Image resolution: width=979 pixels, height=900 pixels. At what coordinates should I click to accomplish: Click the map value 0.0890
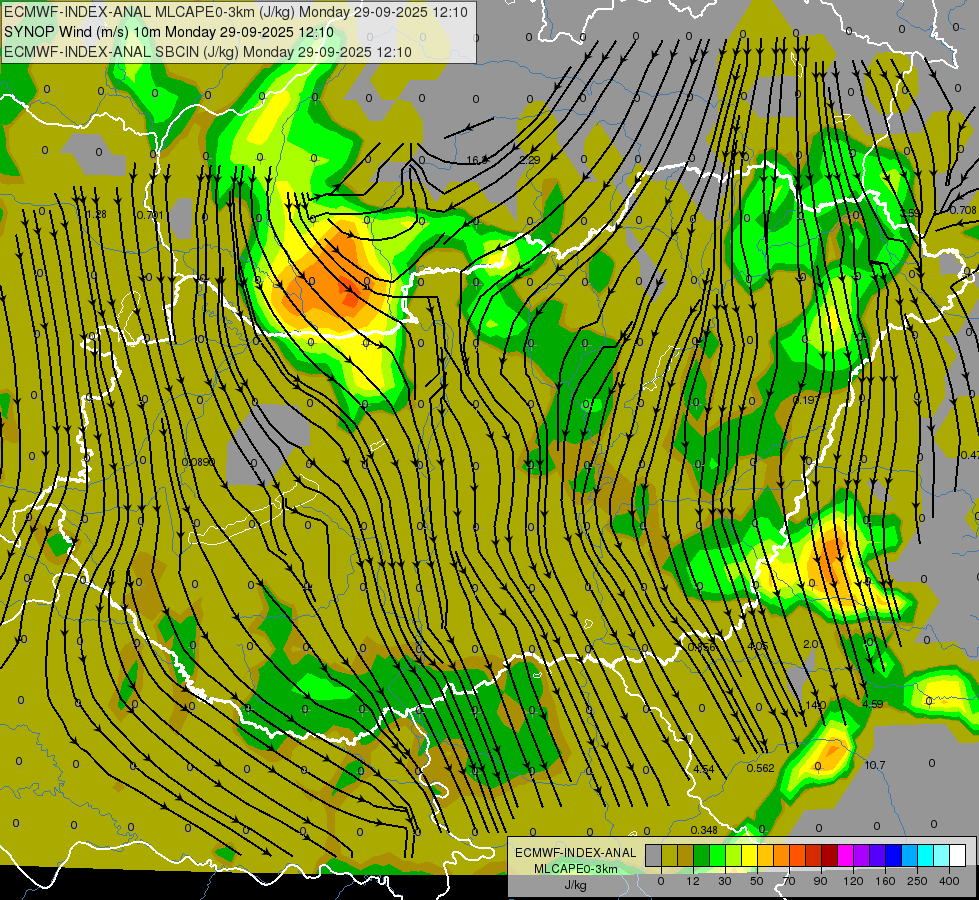(x=199, y=462)
